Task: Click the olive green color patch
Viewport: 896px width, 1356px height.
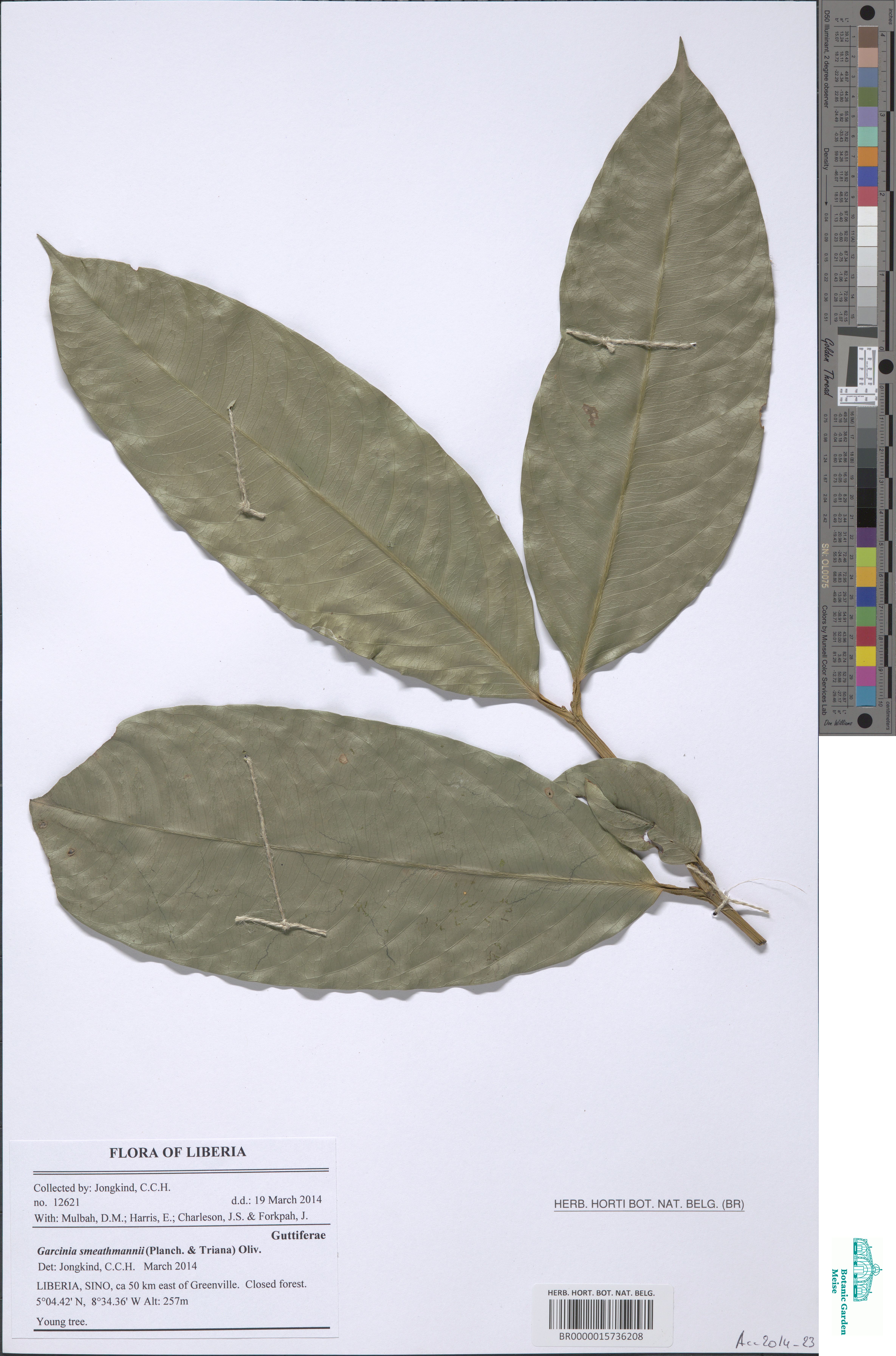Action: [868, 97]
